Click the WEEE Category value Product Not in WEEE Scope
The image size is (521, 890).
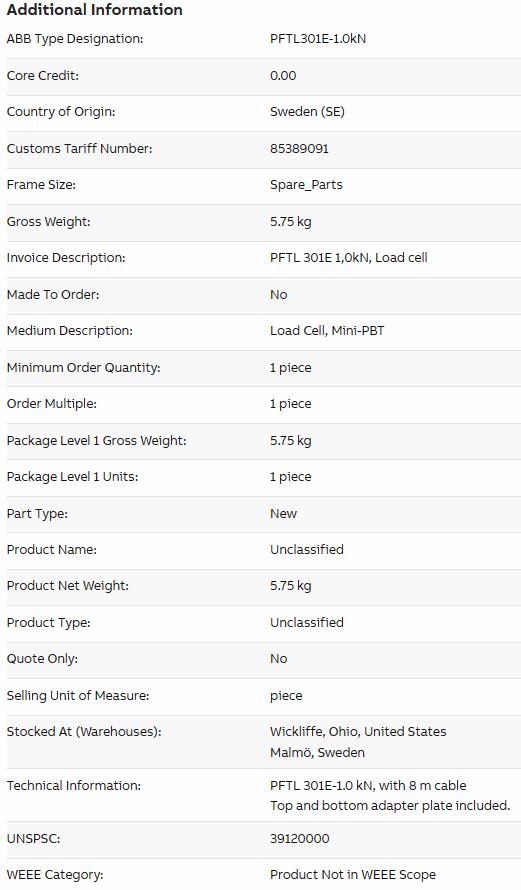(x=352, y=875)
